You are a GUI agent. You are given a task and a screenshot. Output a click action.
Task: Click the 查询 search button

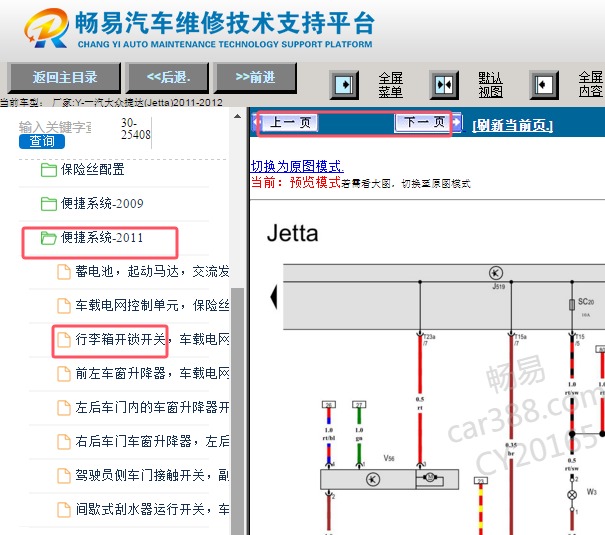click(42, 141)
